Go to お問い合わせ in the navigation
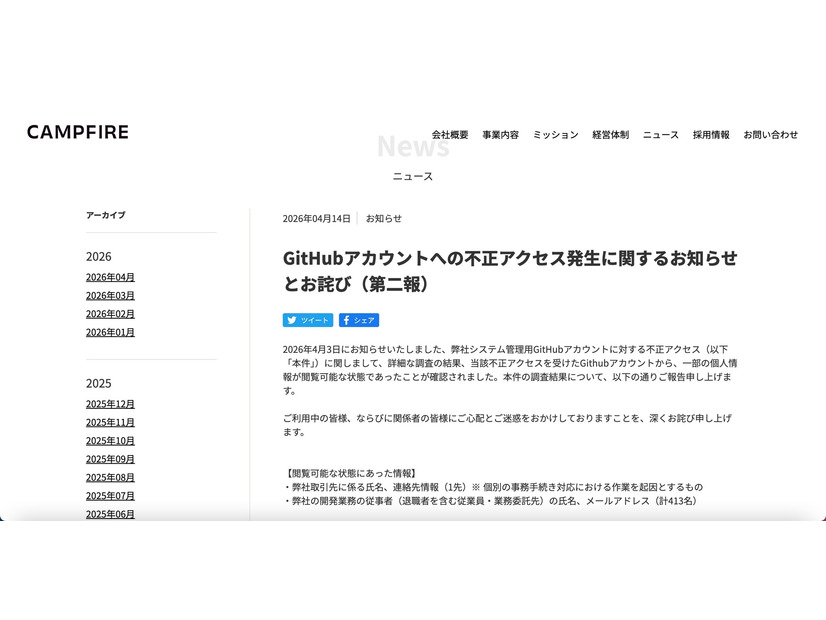The height and width of the screenshot is (620, 826). tap(770, 135)
